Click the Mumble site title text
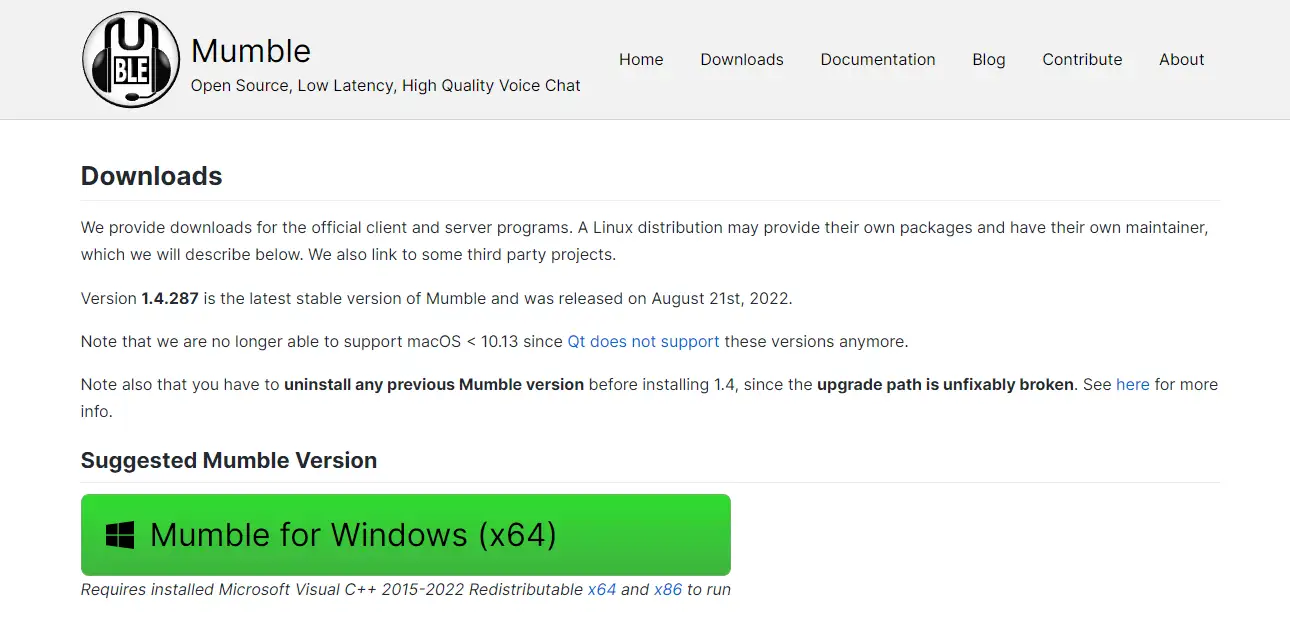Viewport: 1290px width, 619px height. click(x=251, y=51)
